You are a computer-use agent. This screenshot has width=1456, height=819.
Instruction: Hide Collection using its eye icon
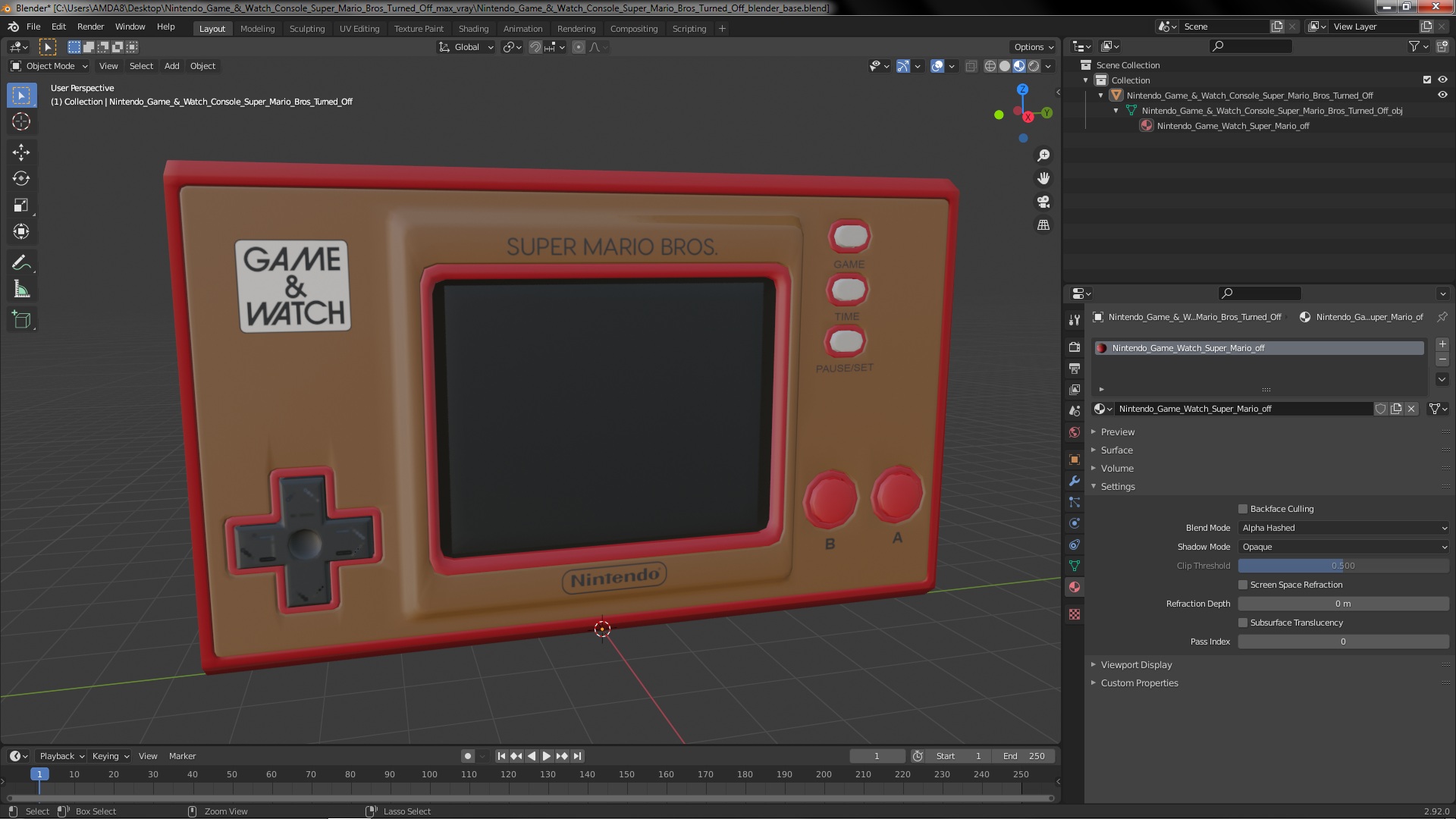1442,80
